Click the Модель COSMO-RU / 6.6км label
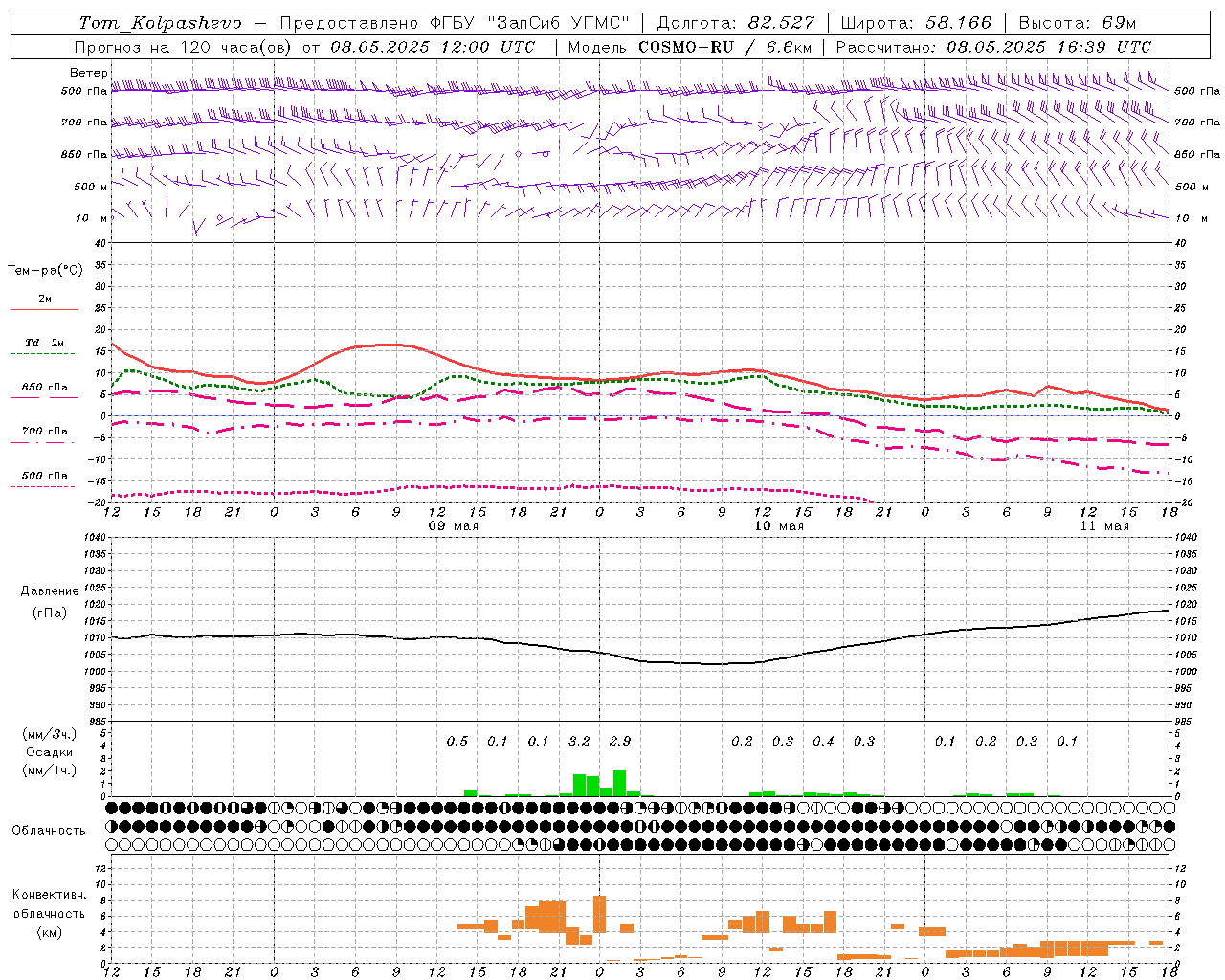Screen dimensions: 1225x980 (690, 47)
